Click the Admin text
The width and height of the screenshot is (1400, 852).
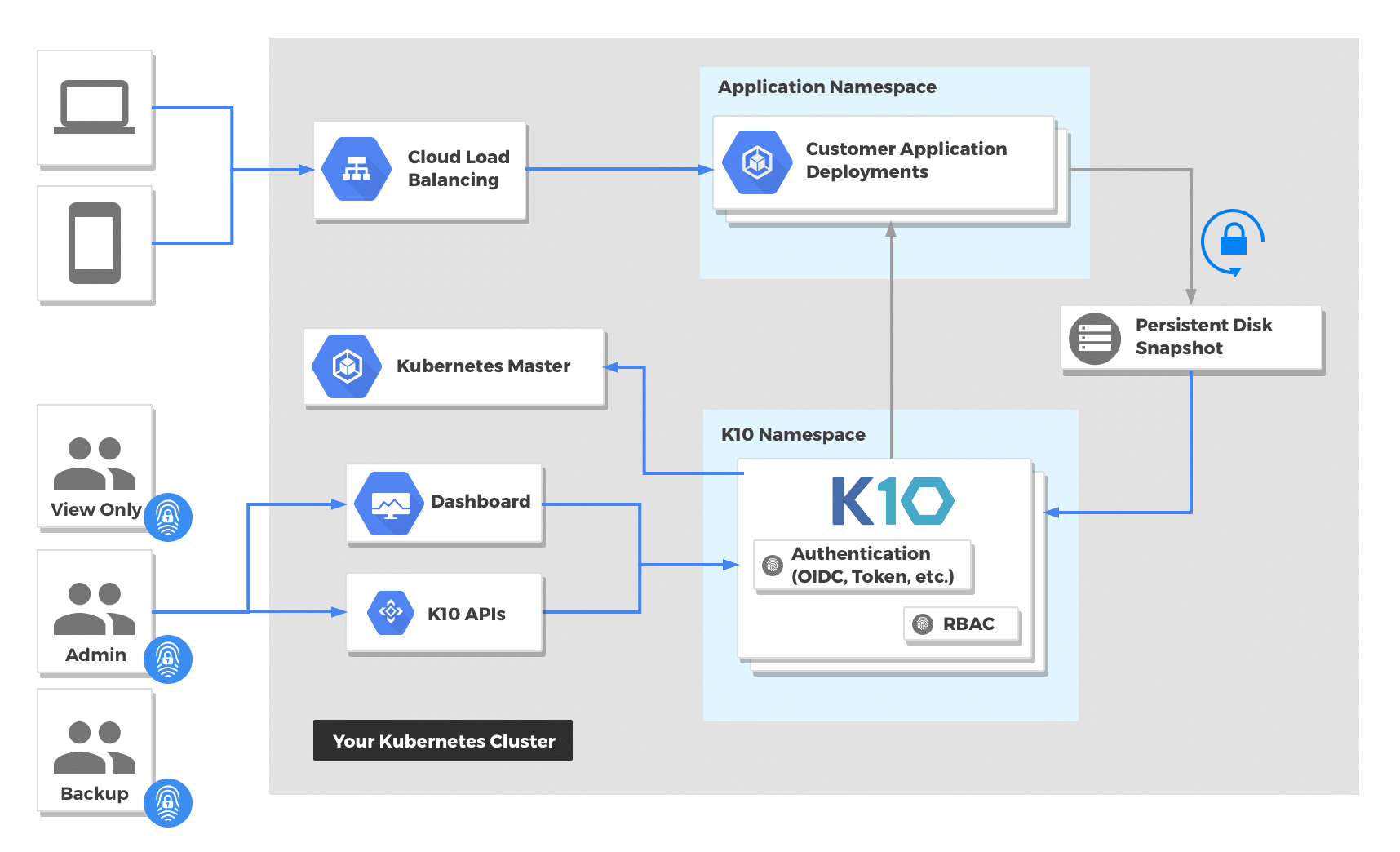(x=95, y=655)
